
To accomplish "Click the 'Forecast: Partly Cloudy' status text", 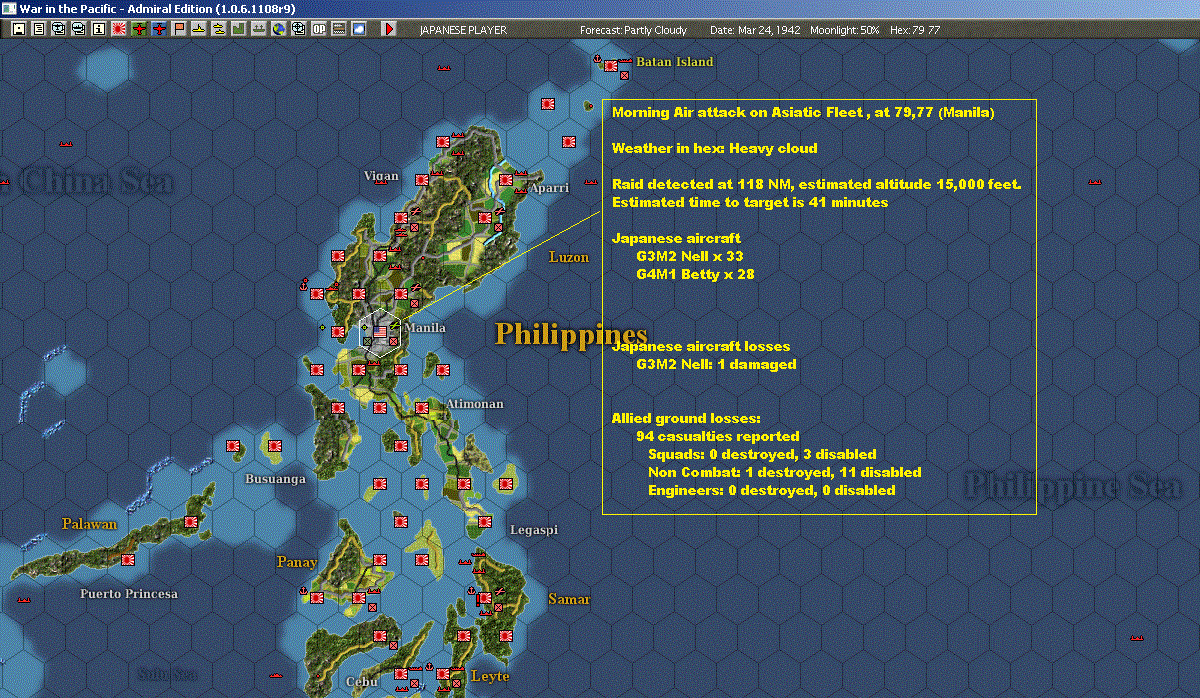I will (634, 30).
